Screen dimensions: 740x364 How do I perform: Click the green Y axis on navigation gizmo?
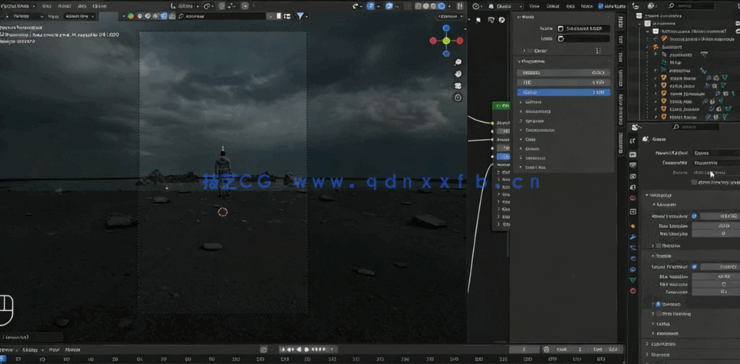446,41
